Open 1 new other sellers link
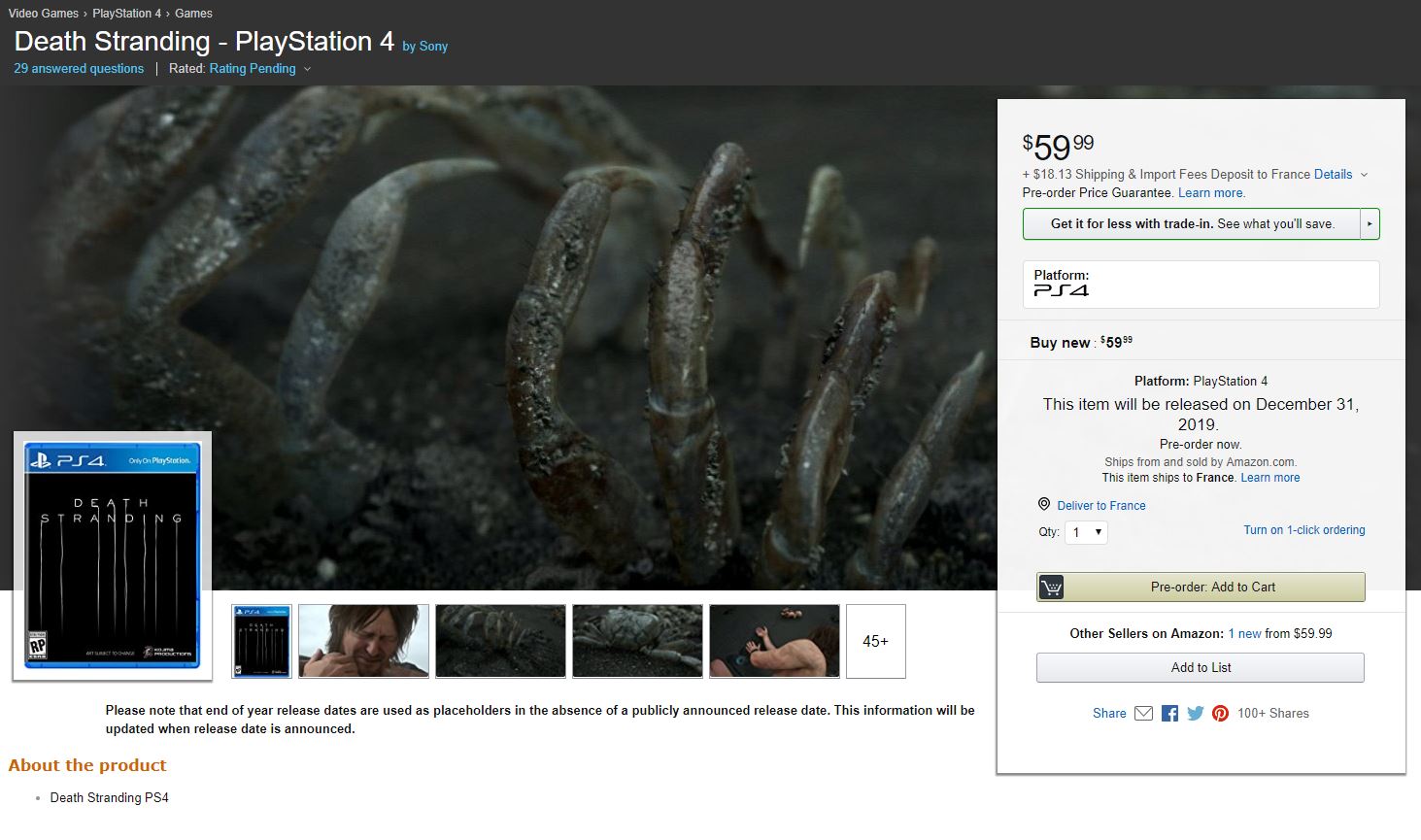 pyautogui.click(x=1244, y=634)
